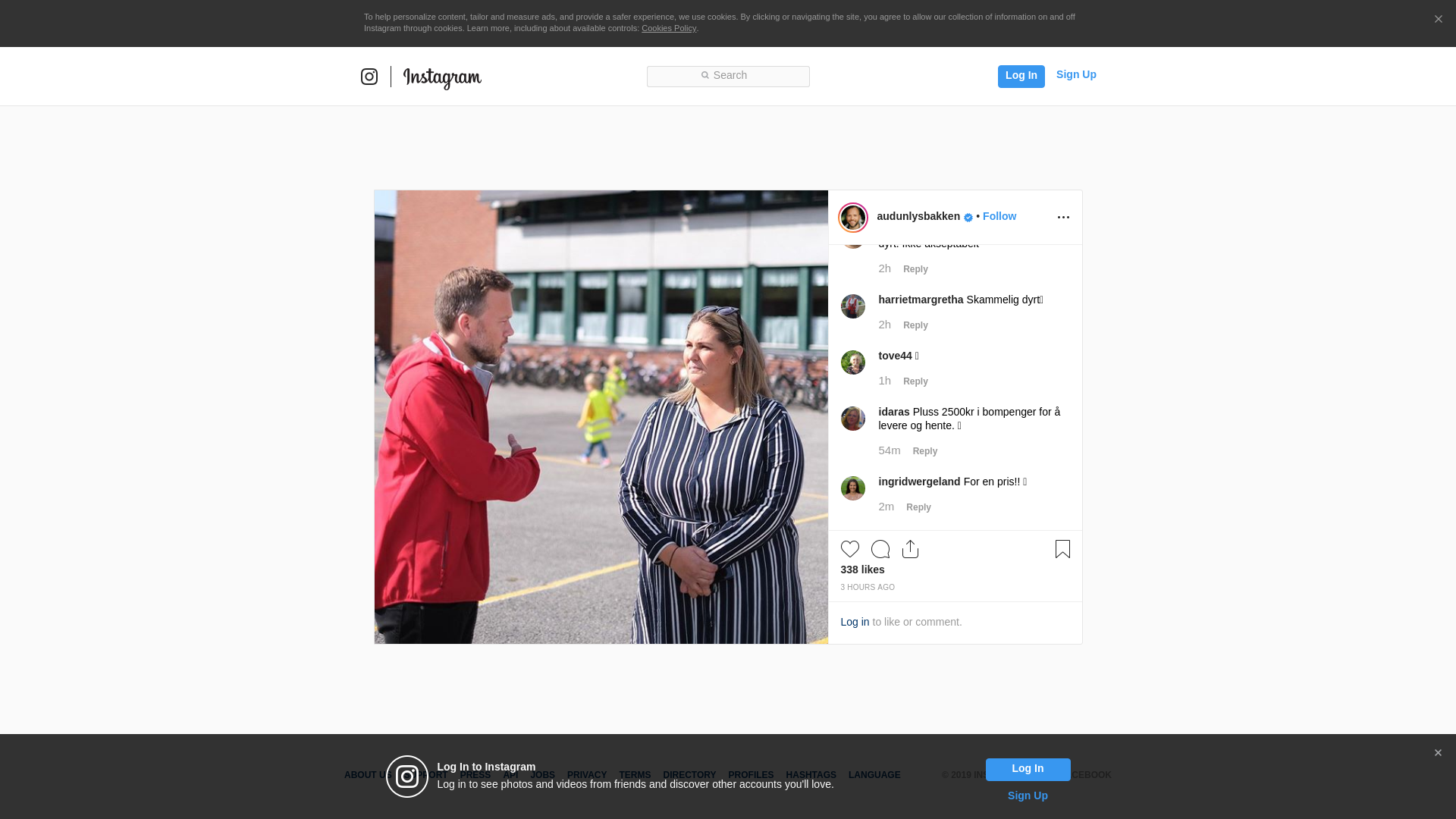This screenshot has width=1456, height=819.
Task: Open idaras avatar picture
Action: click(853, 419)
